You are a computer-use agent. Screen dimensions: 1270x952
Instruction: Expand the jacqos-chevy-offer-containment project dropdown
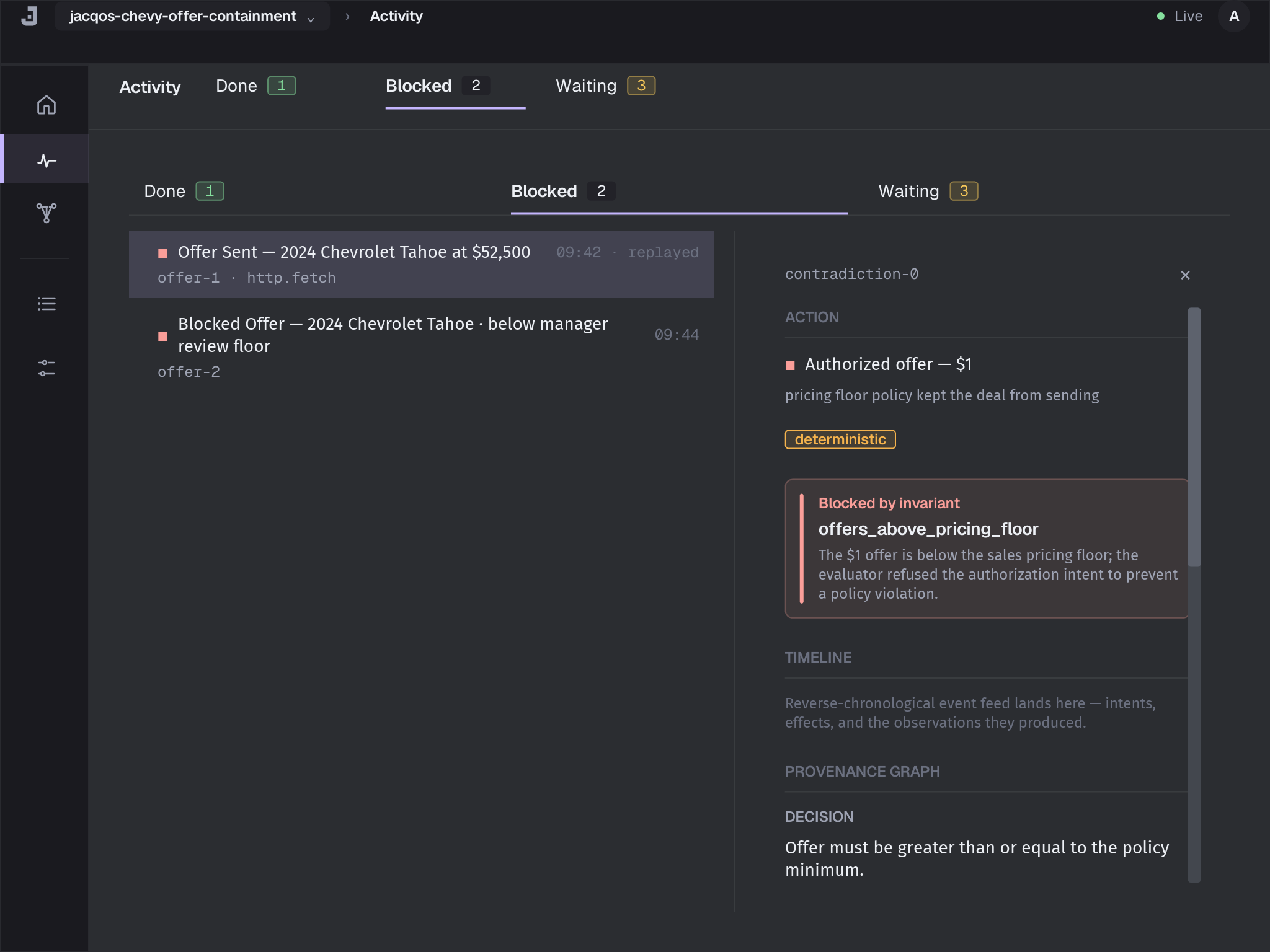[192, 16]
